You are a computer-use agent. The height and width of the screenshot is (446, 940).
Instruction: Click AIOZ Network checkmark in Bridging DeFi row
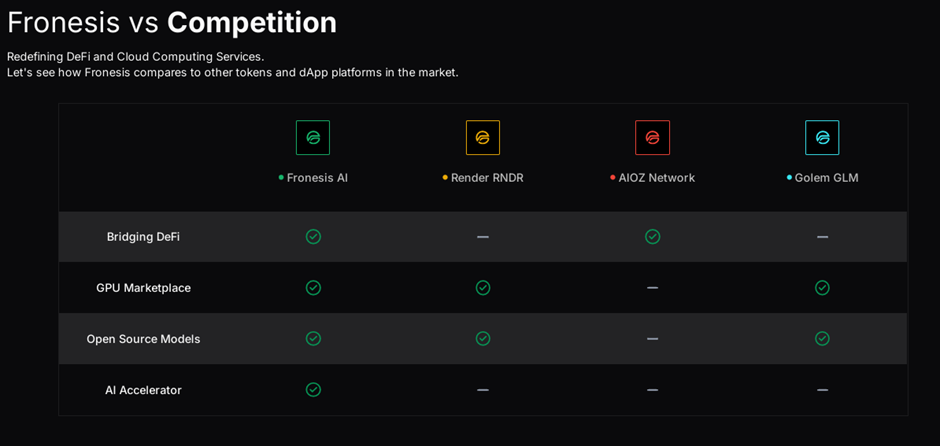click(652, 237)
